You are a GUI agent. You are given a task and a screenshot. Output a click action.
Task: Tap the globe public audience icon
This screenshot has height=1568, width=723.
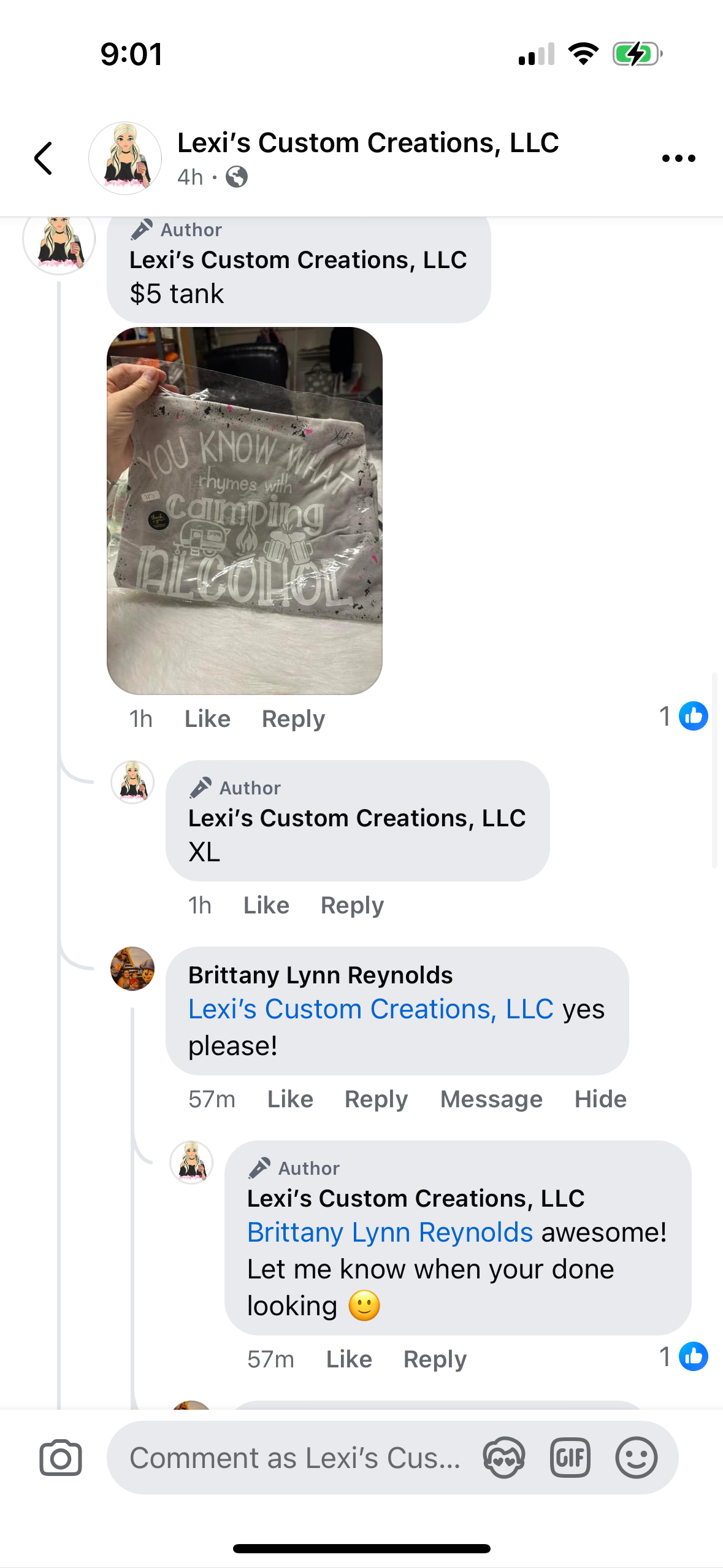coord(237,177)
